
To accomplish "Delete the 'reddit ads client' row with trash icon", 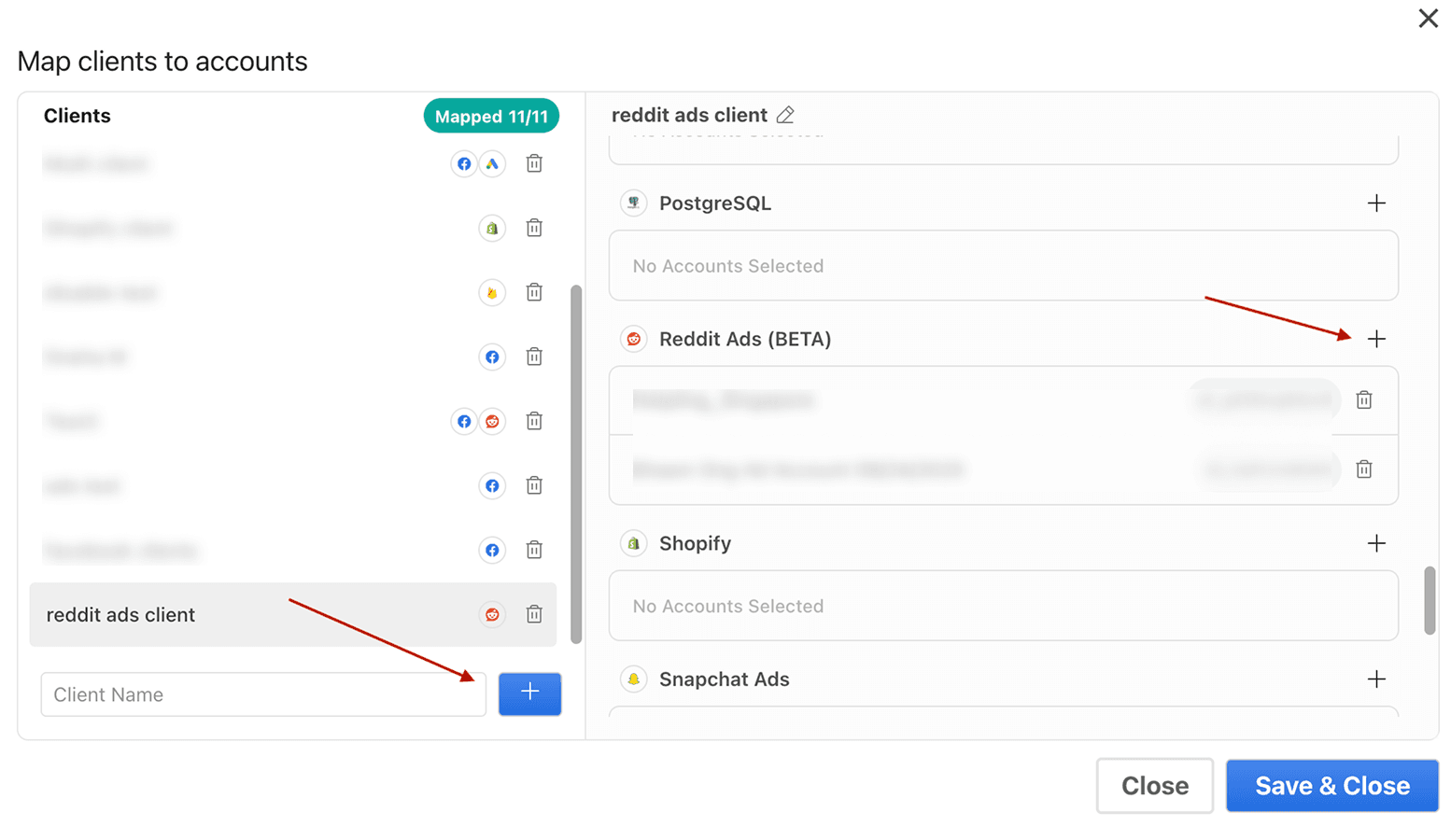I will 534,614.
